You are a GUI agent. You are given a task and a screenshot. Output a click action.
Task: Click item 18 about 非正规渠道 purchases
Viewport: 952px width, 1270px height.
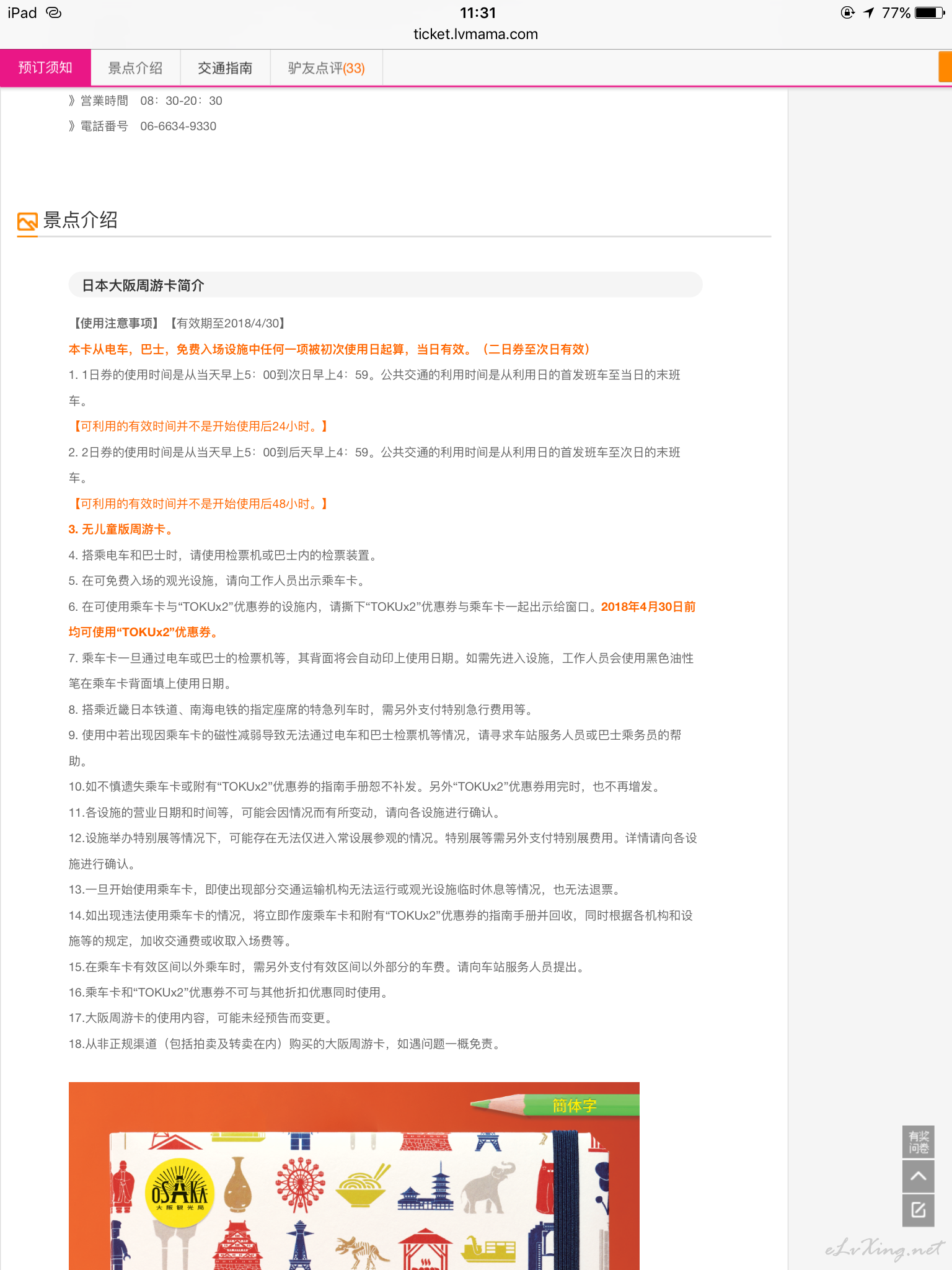[286, 1044]
